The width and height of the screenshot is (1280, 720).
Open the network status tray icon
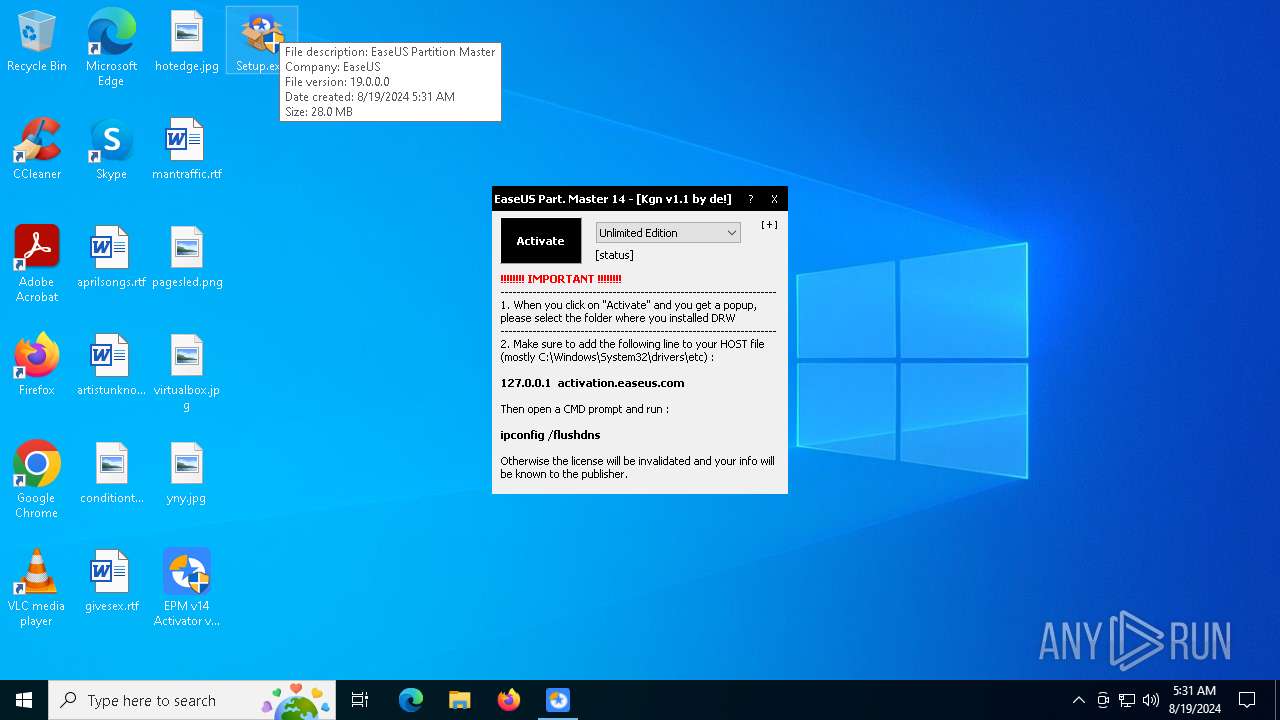(x=1127, y=700)
